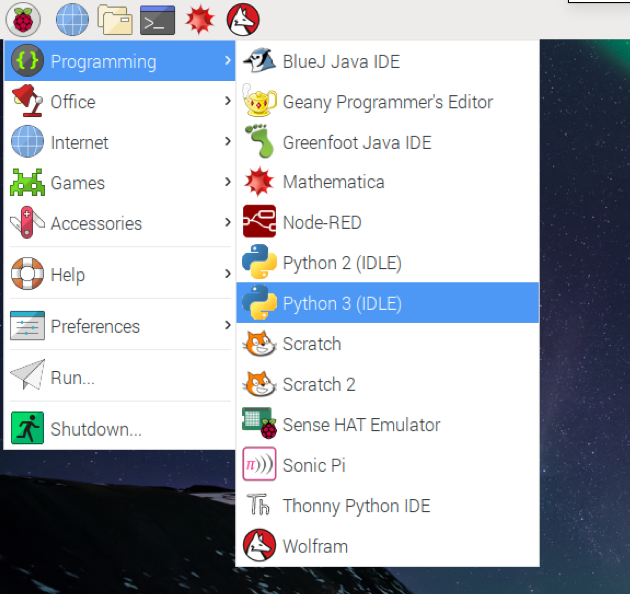Select the Programming menu label
The height and width of the screenshot is (594, 630).
[x=103, y=62]
